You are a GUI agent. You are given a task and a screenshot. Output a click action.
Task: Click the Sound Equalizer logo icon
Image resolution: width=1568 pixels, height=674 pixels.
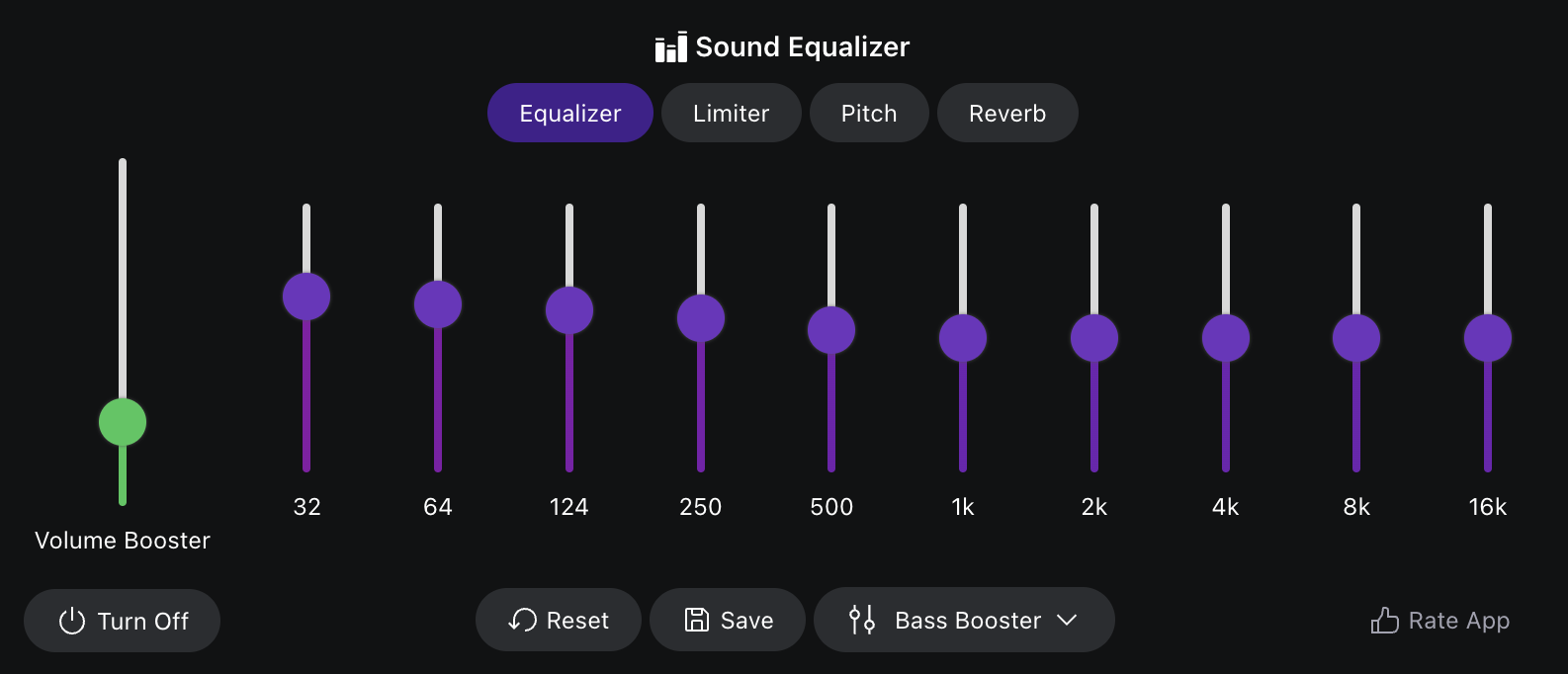coord(670,47)
